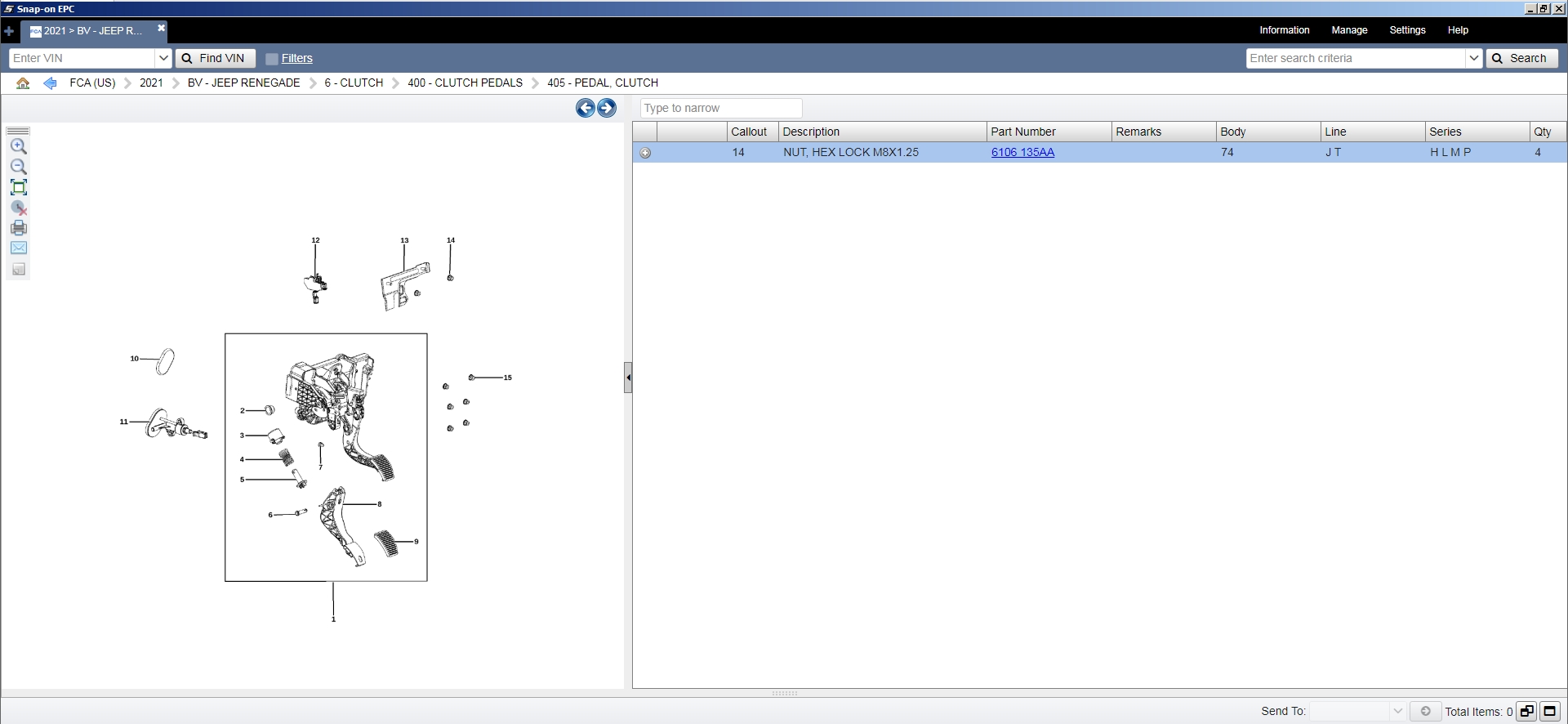Select callout 13 in the diagram
The height and width of the screenshot is (724, 1568).
404,240
